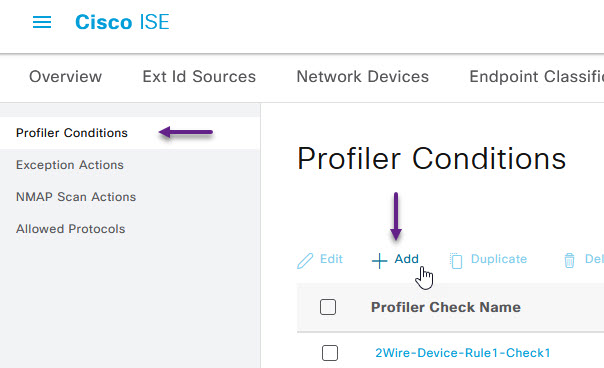Open the Overview tab

65,77
